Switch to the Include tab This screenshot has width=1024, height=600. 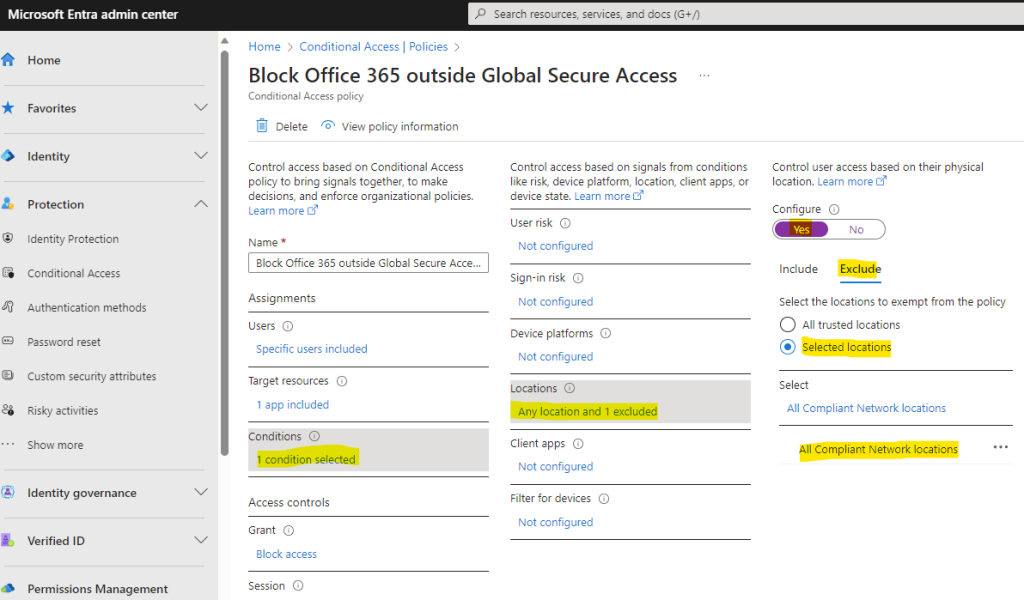tap(798, 269)
